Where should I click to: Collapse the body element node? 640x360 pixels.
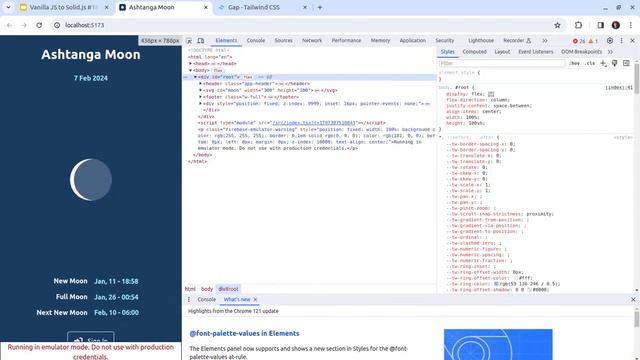(x=190, y=70)
